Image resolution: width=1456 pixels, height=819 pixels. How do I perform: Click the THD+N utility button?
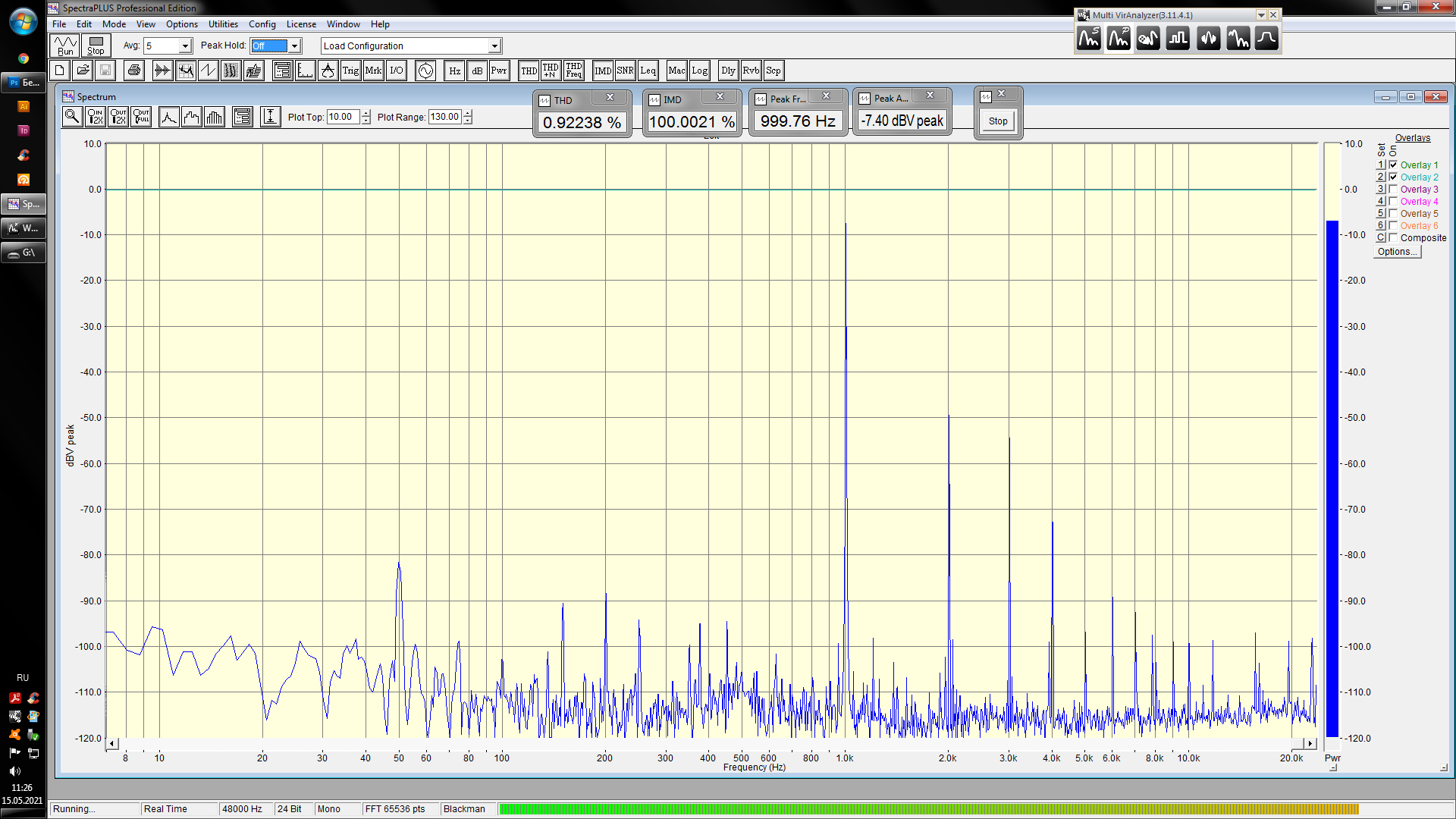point(551,71)
